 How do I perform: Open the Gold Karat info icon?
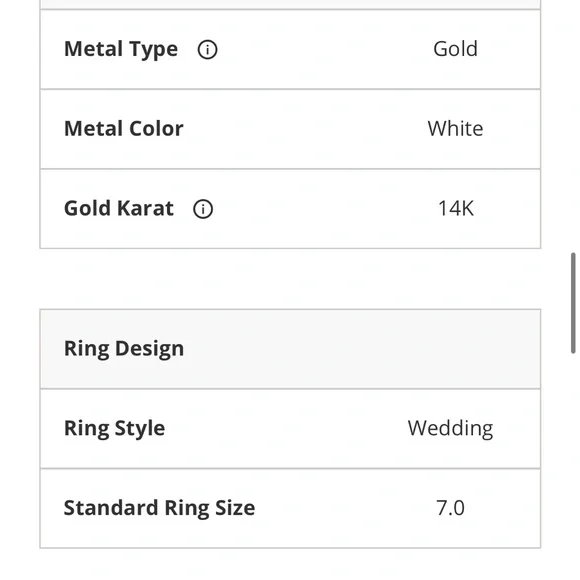pos(203,209)
